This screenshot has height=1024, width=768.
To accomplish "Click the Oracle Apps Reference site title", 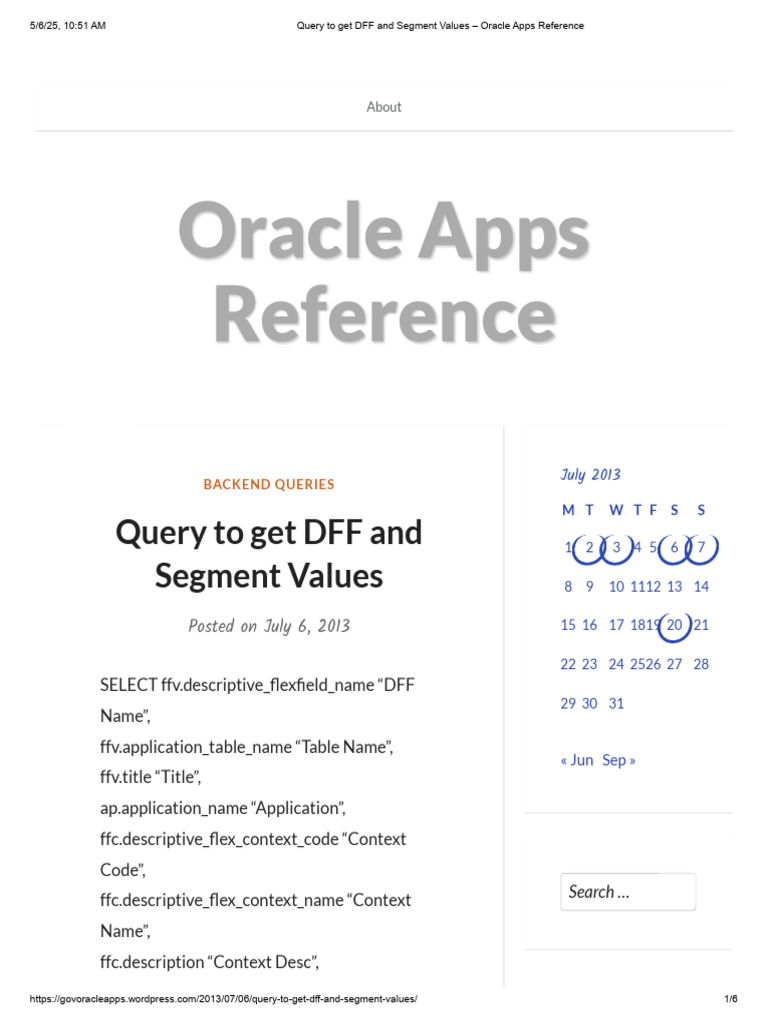I will coord(384,272).
